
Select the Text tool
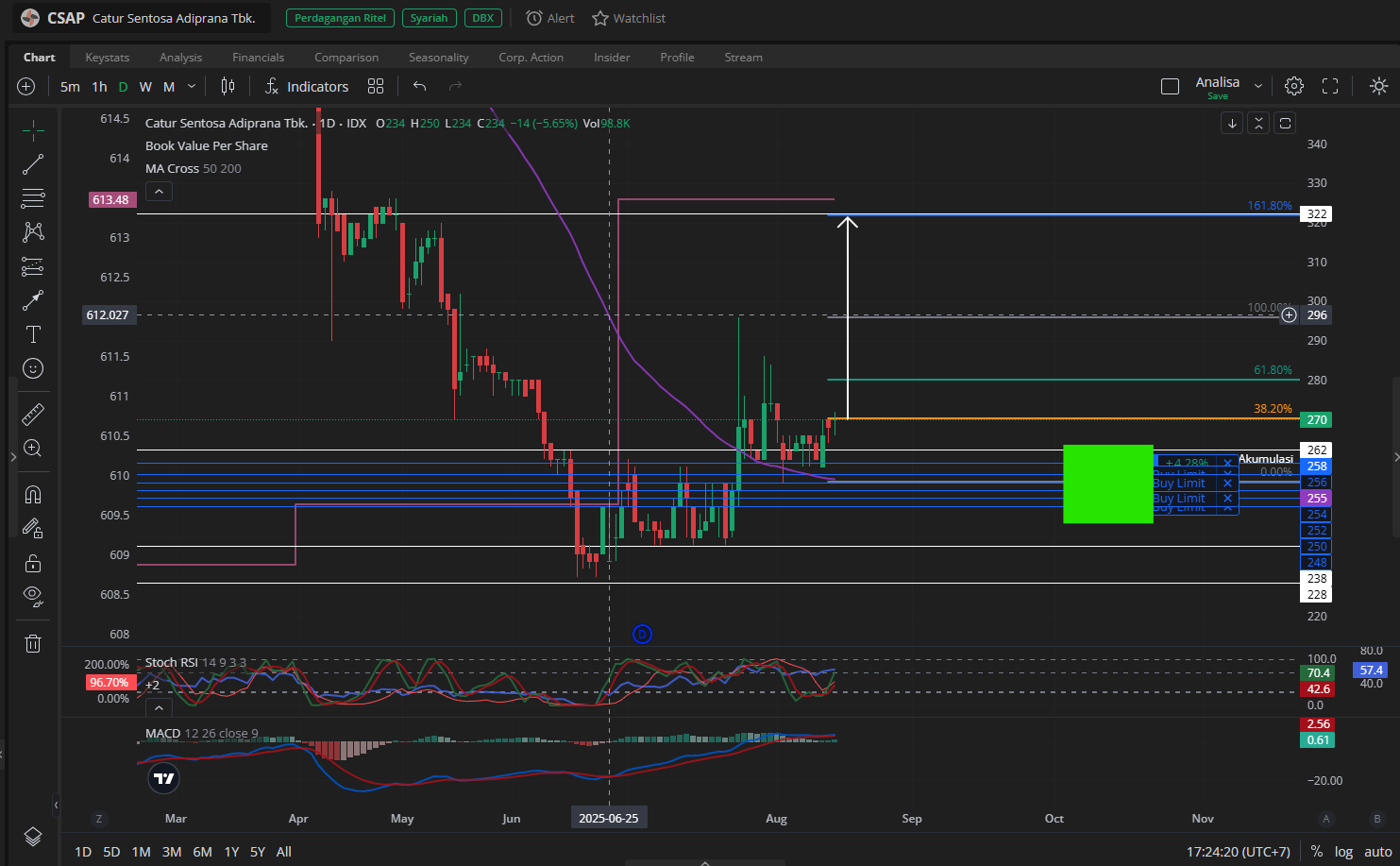(33, 334)
